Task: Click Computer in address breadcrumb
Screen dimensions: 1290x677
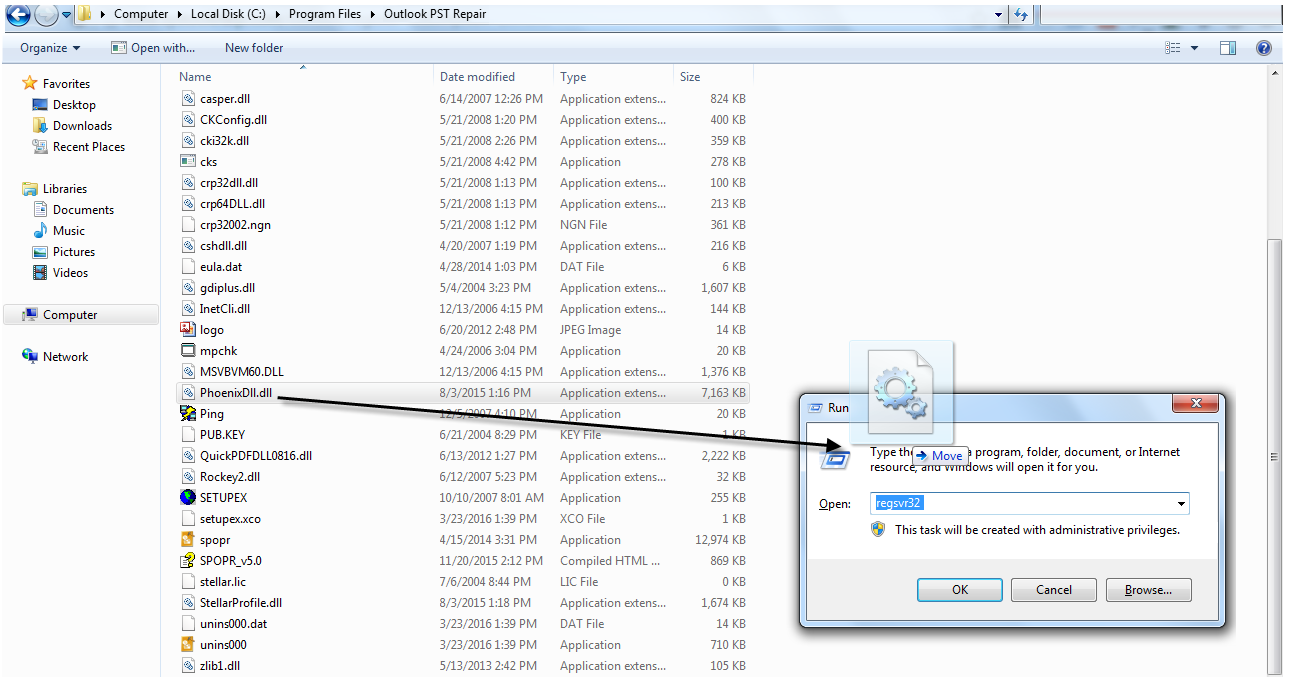Action: [x=141, y=15]
